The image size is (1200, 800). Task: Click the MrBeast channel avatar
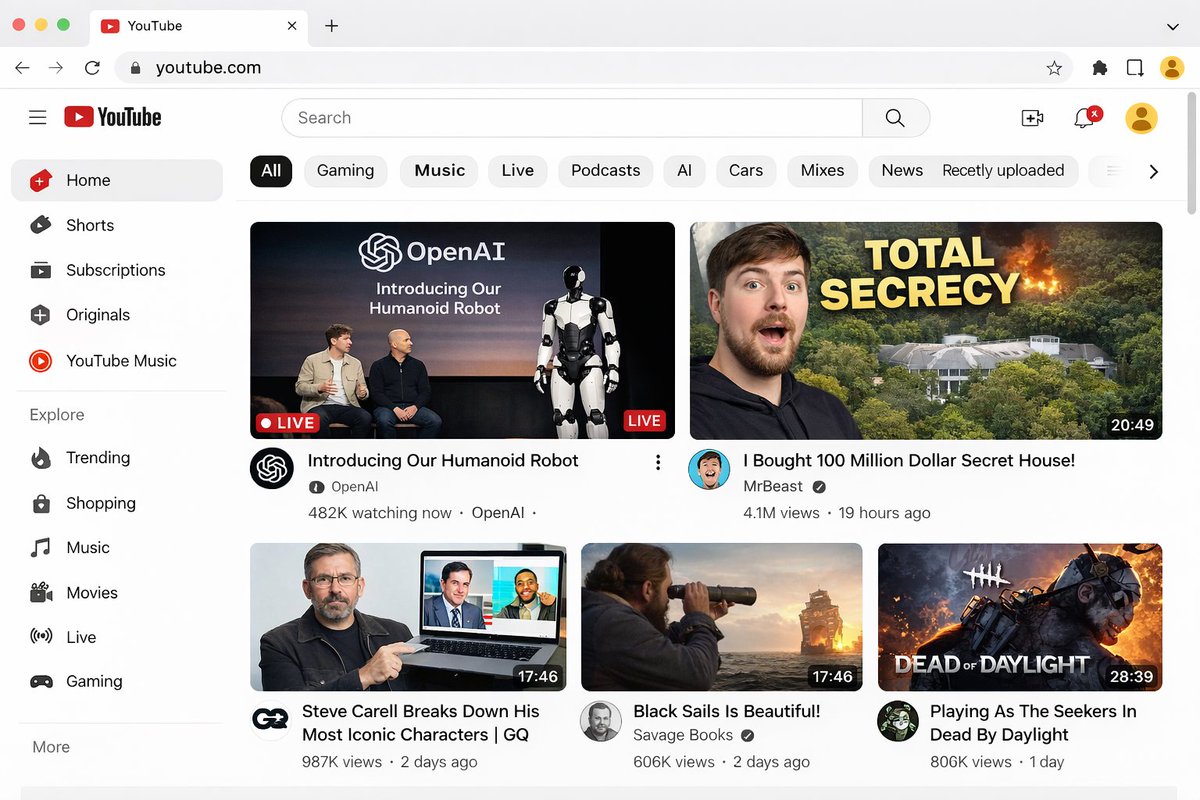pos(709,470)
